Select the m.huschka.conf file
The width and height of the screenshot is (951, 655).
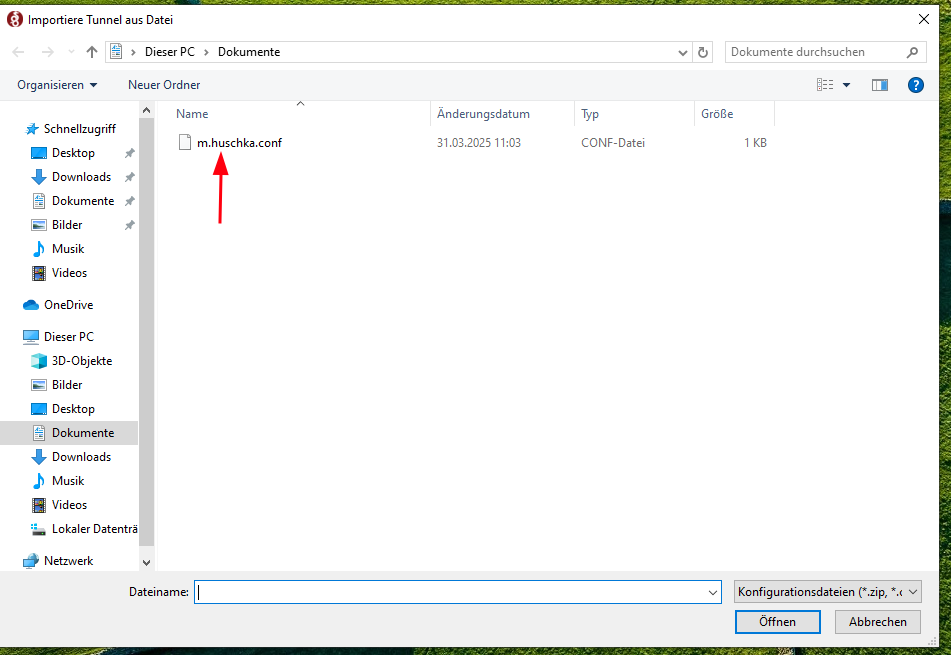(x=239, y=143)
